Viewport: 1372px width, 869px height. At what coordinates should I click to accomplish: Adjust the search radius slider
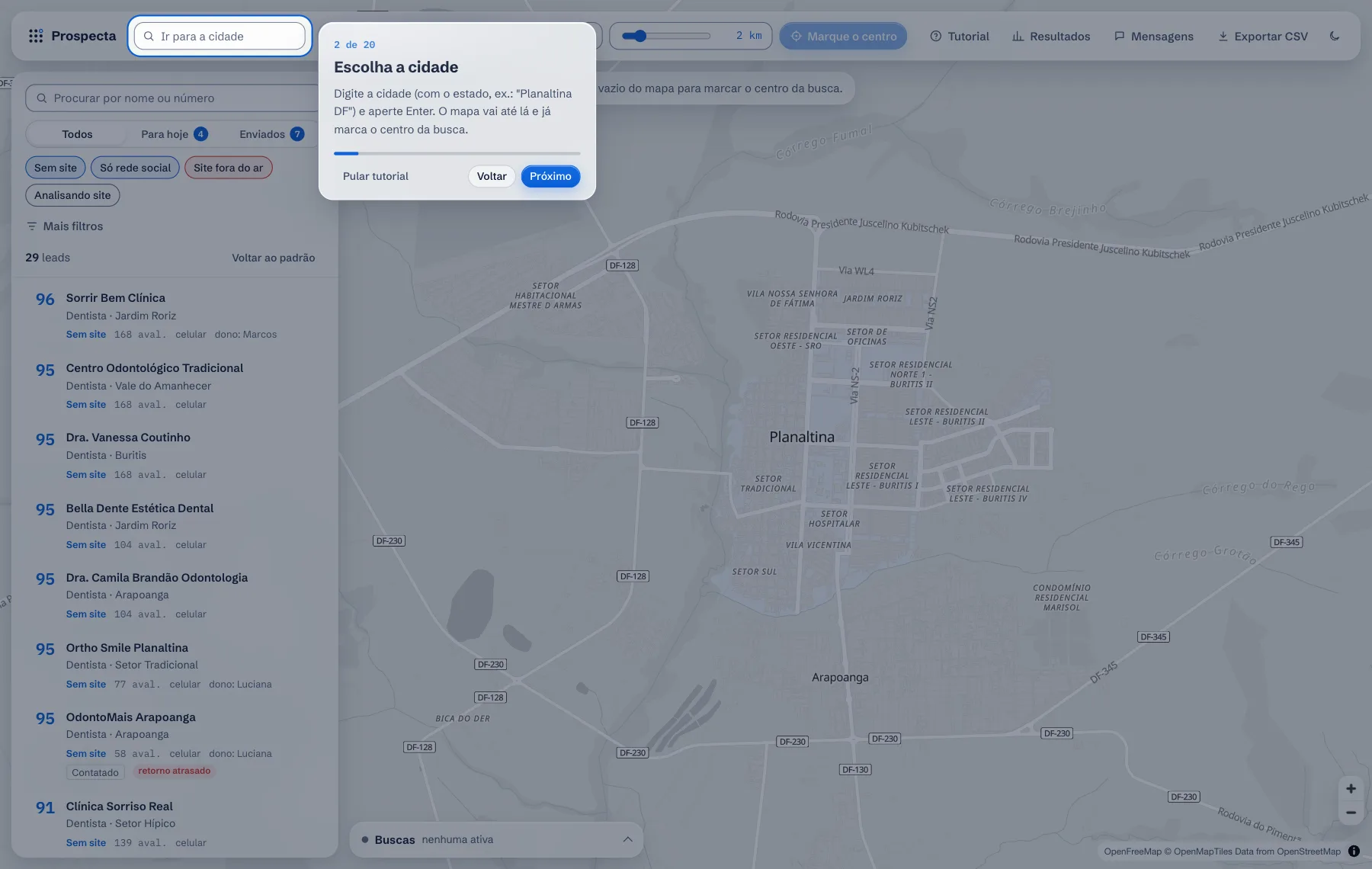(x=666, y=36)
